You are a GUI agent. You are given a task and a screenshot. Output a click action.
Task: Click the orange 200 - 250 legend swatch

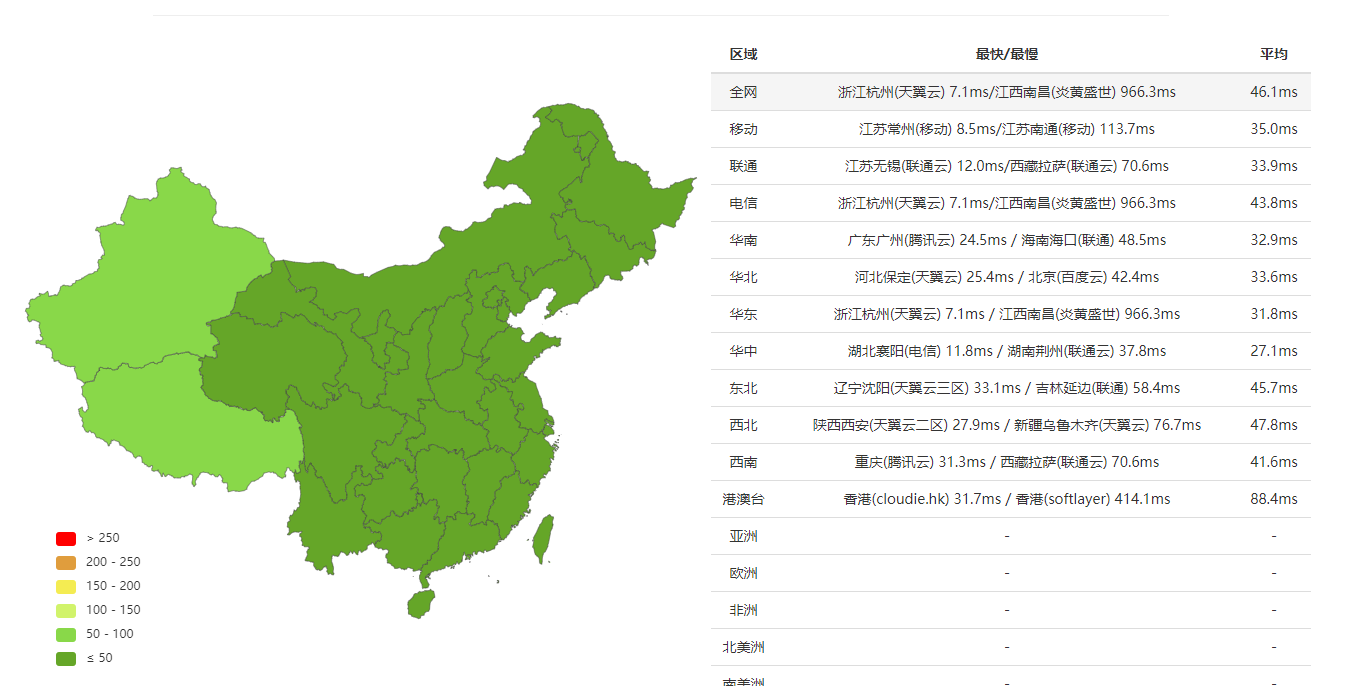coord(66,562)
